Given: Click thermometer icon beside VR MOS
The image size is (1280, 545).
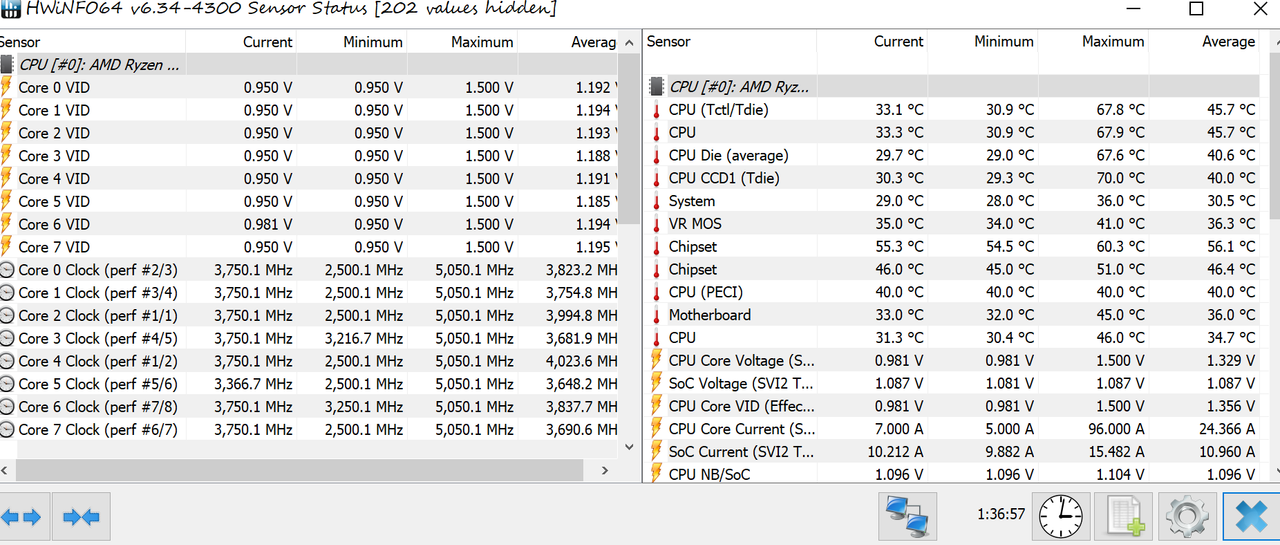Looking at the screenshot, I should (x=657, y=224).
